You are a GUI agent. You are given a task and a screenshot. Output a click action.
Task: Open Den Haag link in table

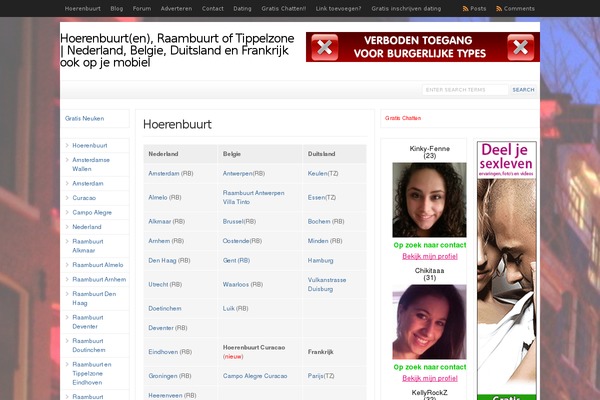tap(162, 260)
